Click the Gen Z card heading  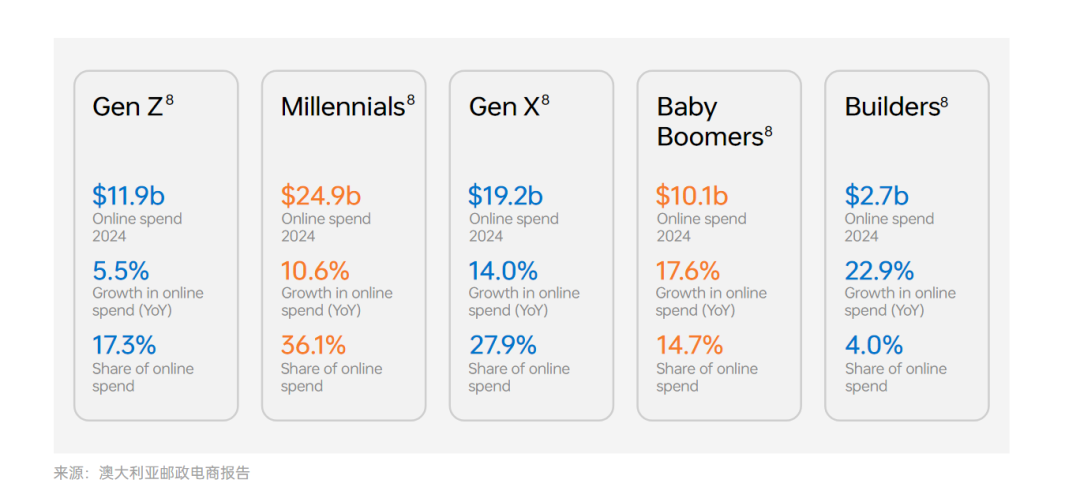click(x=127, y=107)
